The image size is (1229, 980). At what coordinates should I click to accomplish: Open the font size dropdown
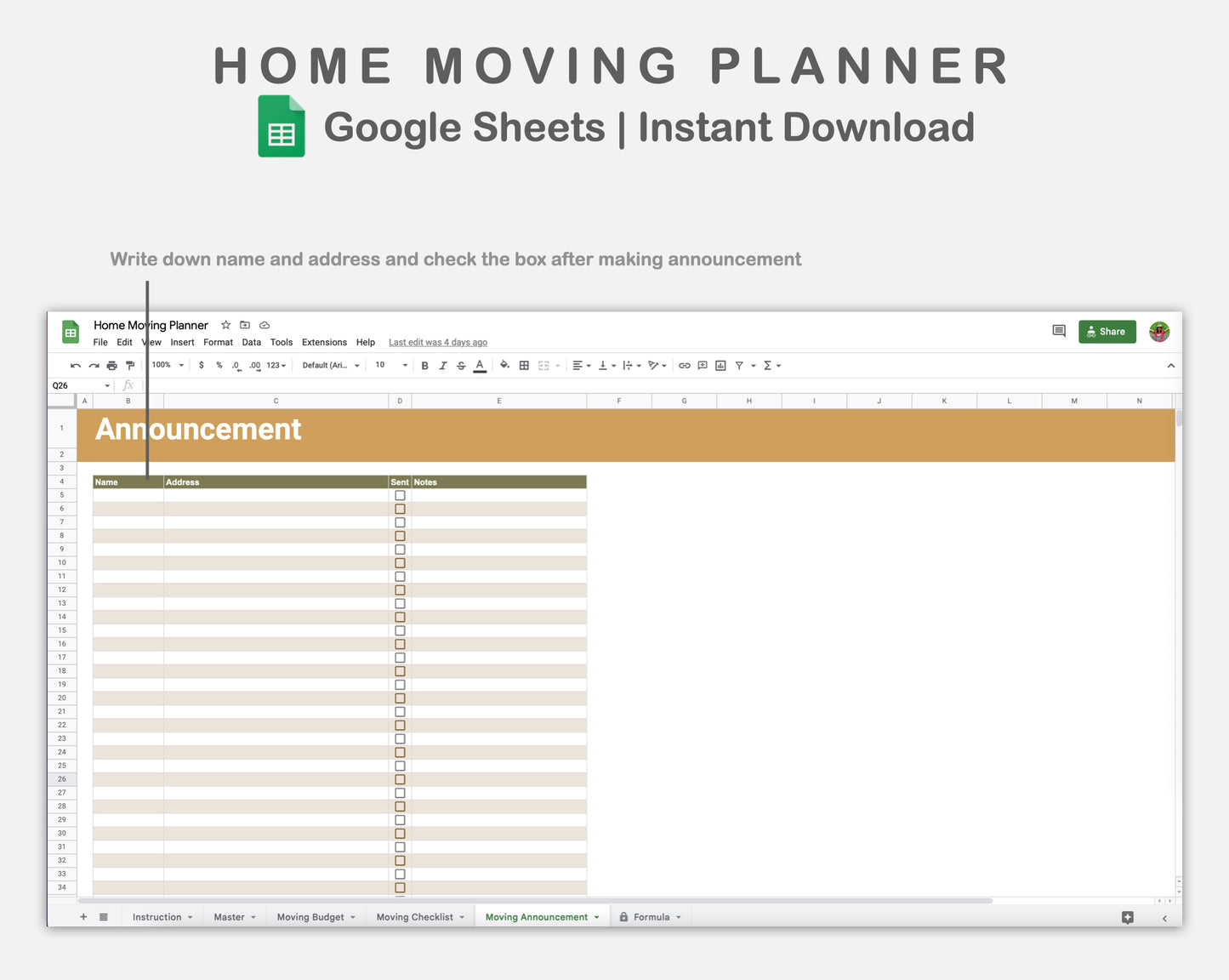[x=390, y=365]
